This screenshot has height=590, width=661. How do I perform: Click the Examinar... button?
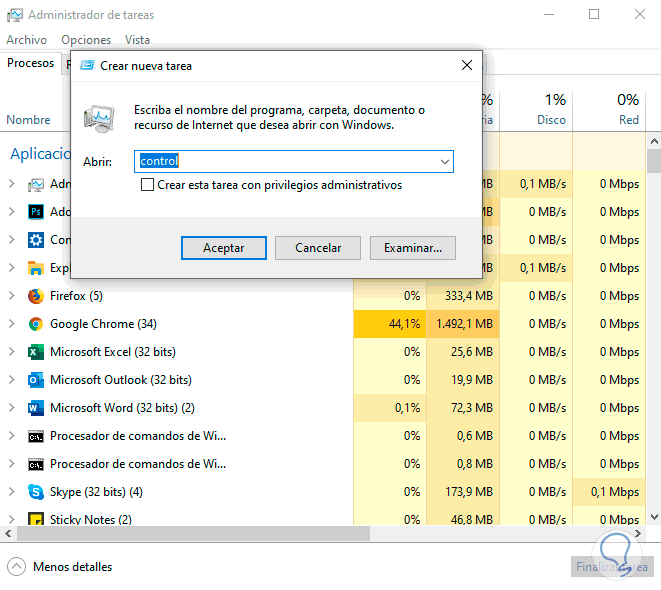click(x=413, y=248)
